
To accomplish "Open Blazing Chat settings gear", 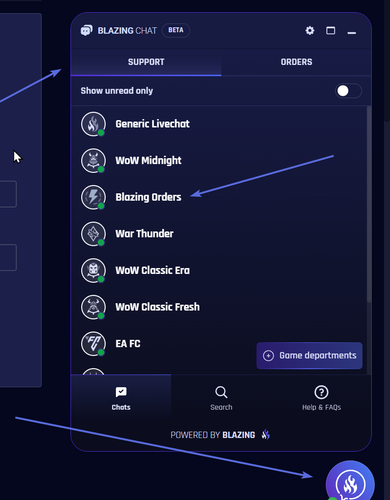I will pos(310,31).
